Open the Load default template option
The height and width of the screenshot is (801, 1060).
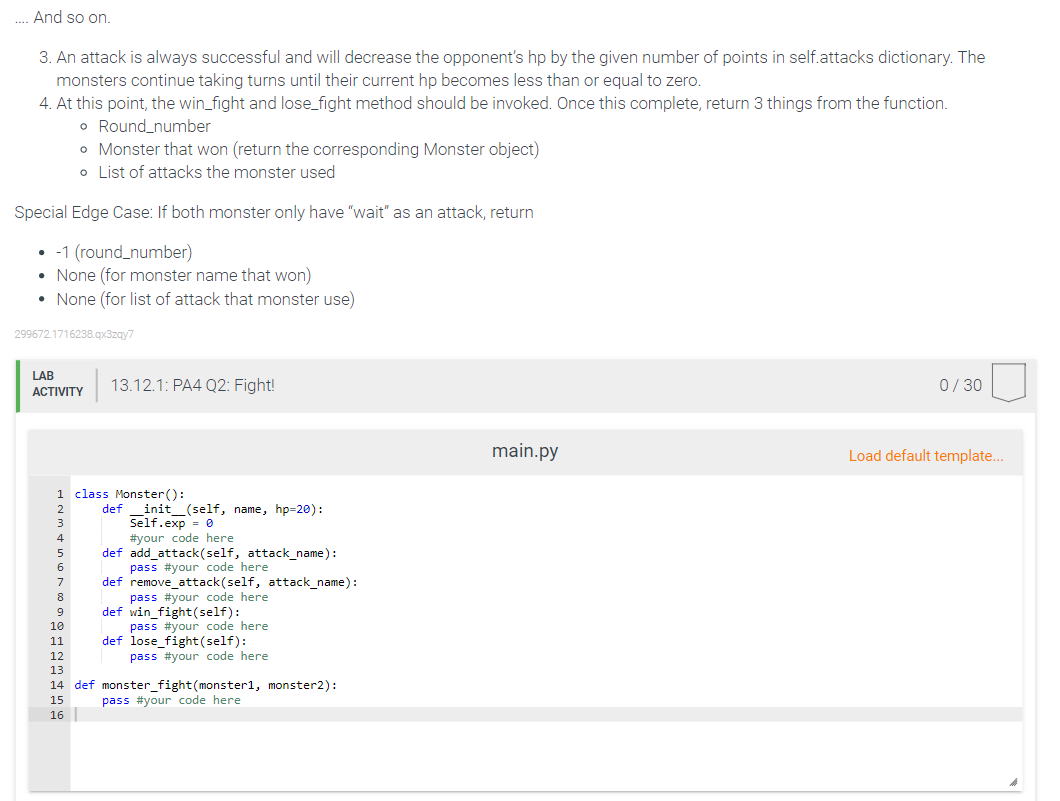[x=925, y=455]
